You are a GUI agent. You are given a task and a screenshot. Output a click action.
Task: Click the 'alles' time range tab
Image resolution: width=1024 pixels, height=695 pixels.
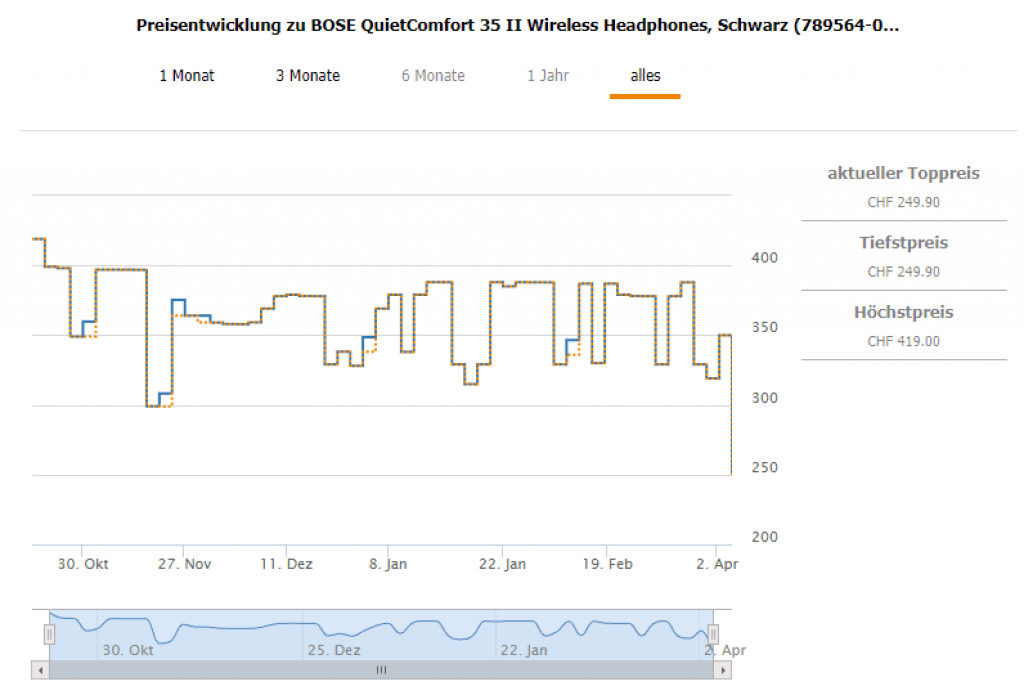645,76
